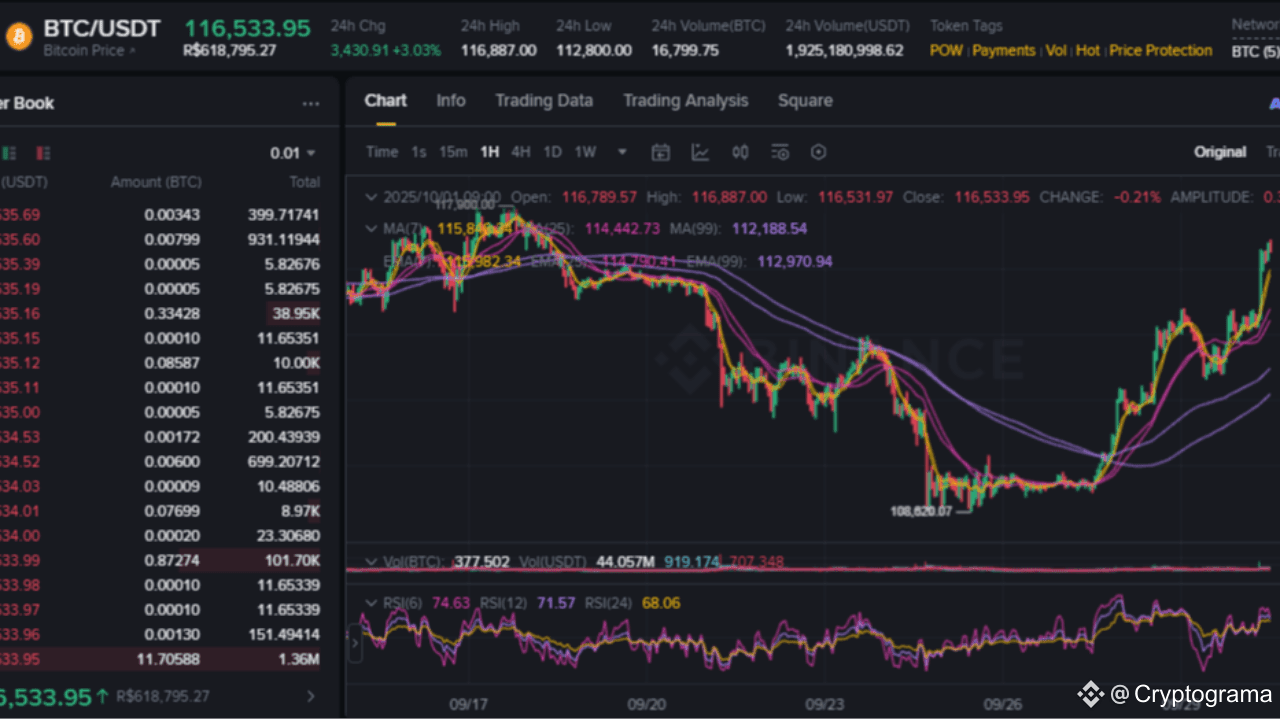Screen dimensions: 1280x720
Task: Open the chart calendar date picker icon
Action: point(660,152)
